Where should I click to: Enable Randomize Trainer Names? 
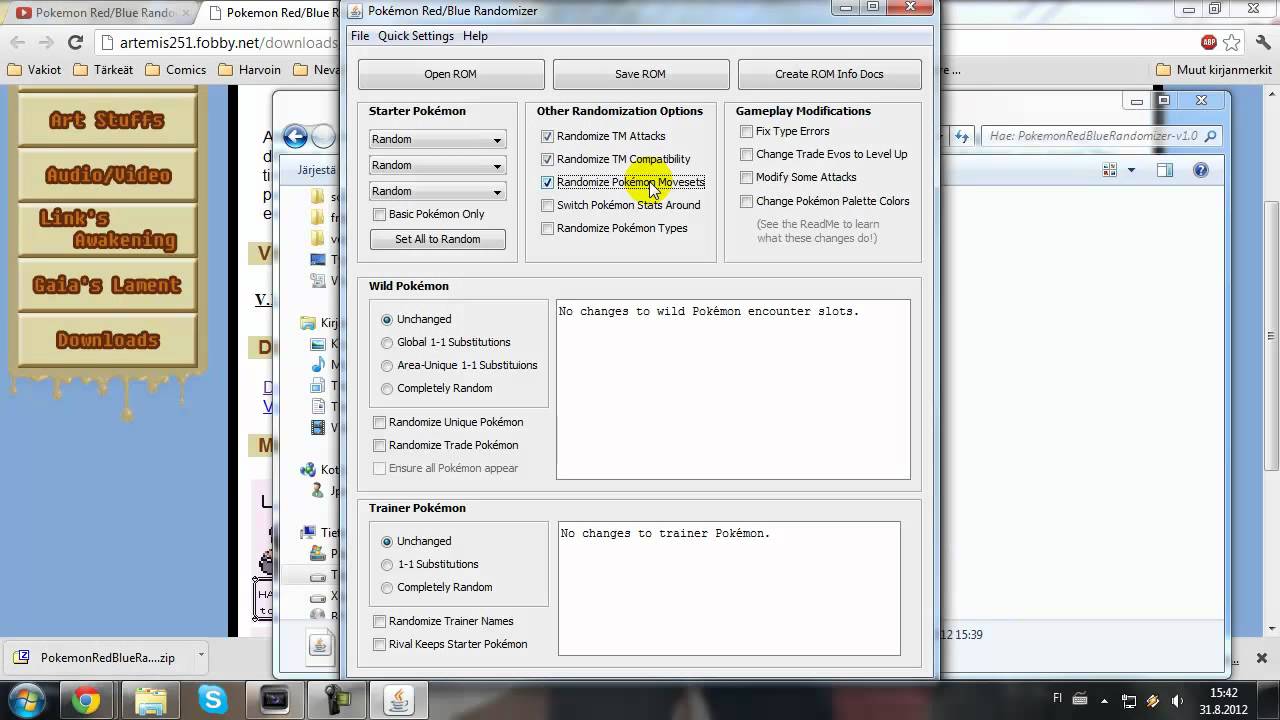(379, 621)
